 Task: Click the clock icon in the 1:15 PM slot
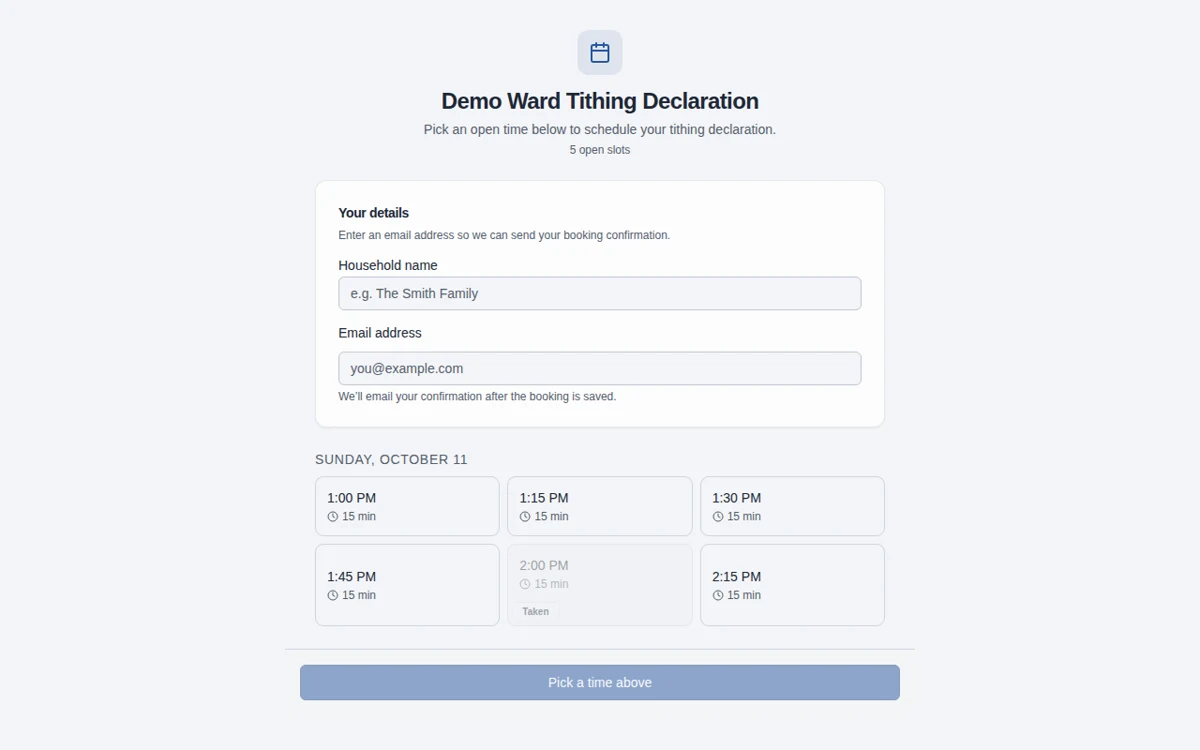[525, 516]
